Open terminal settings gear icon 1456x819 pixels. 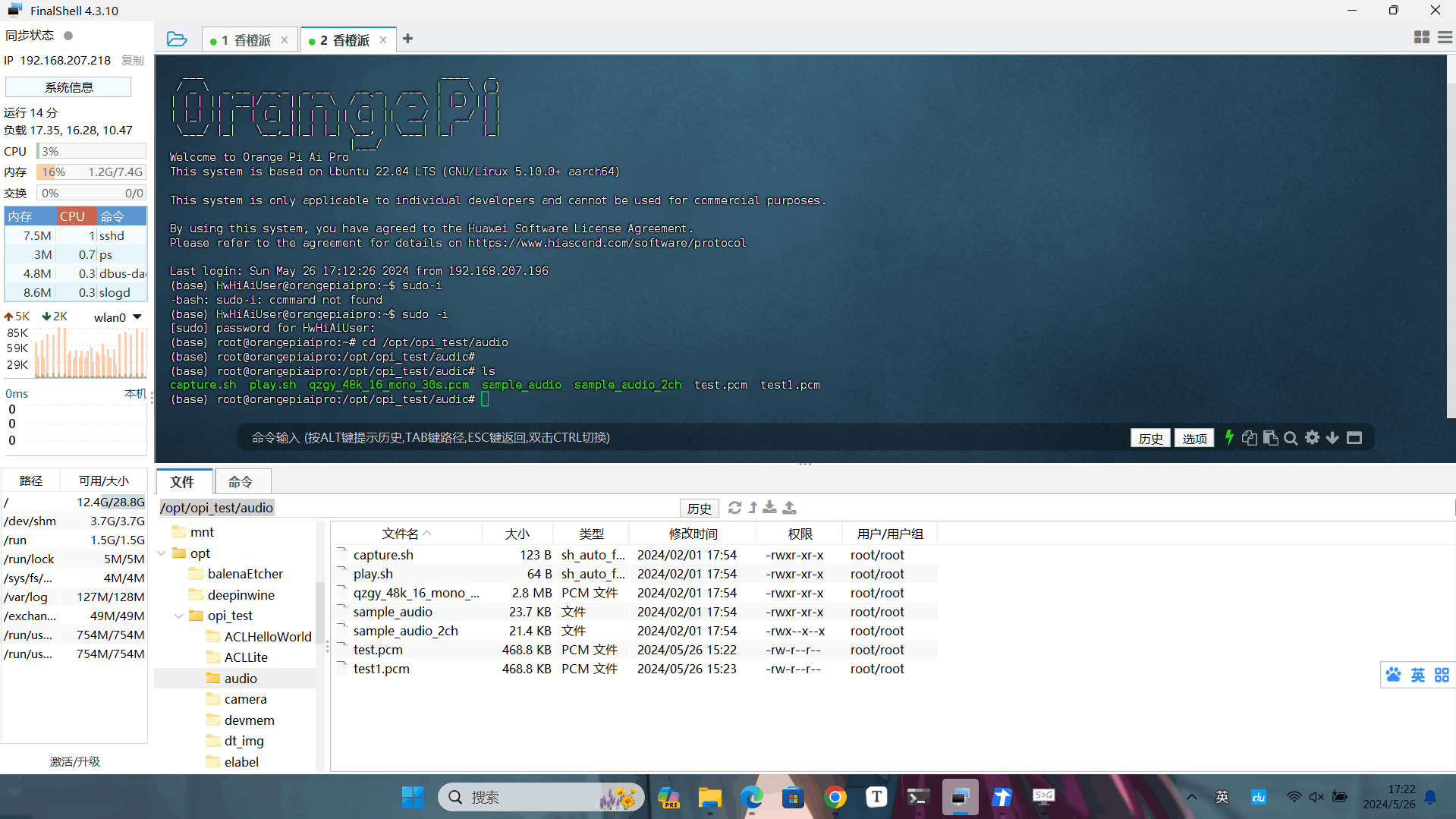click(x=1312, y=438)
